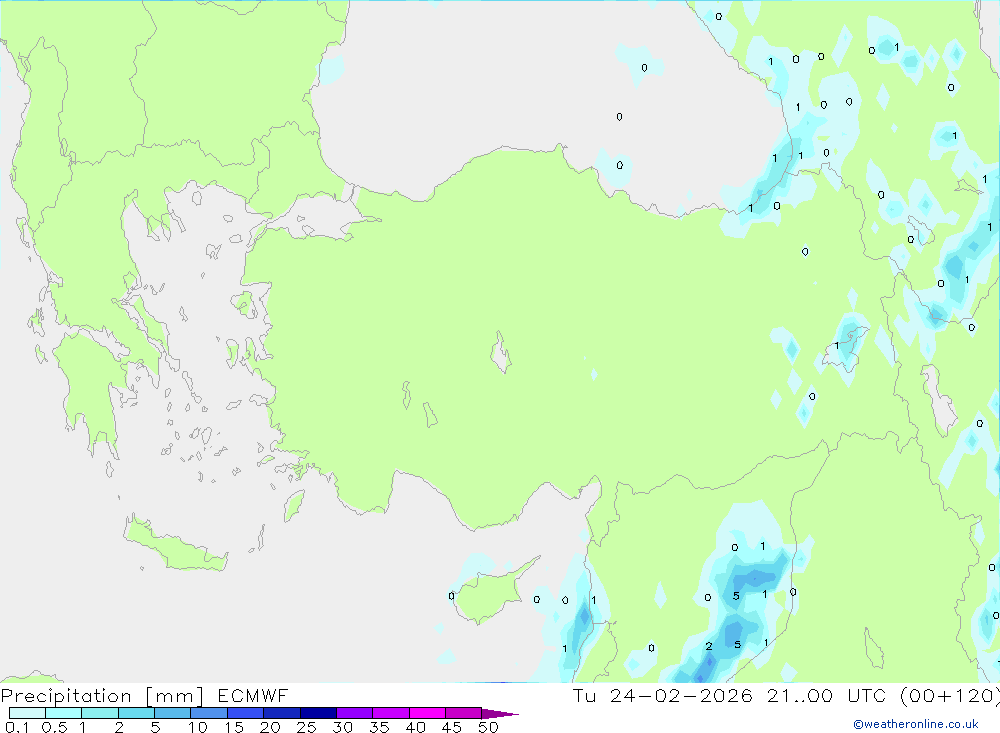Click the '20' legend scale label
This screenshot has height=733, width=1000.
click(x=270, y=727)
